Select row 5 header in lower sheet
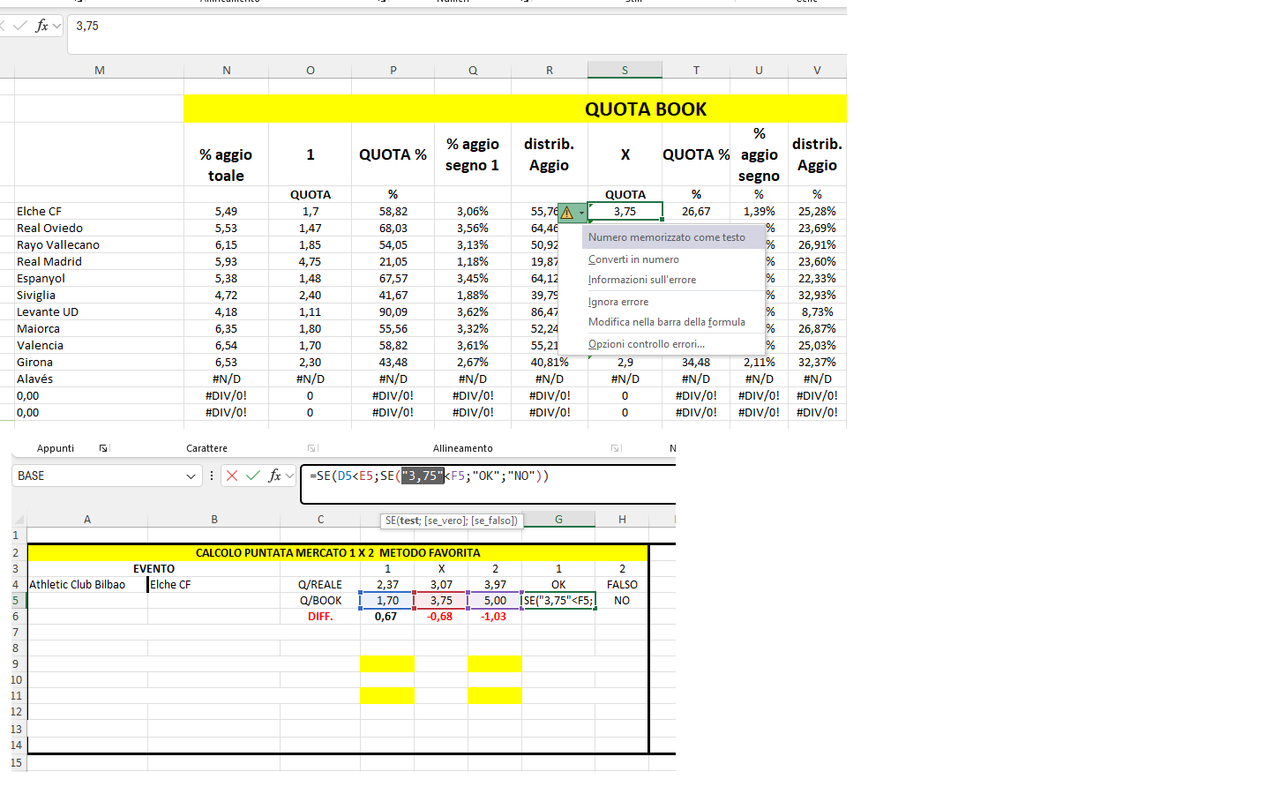 coord(18,601)
